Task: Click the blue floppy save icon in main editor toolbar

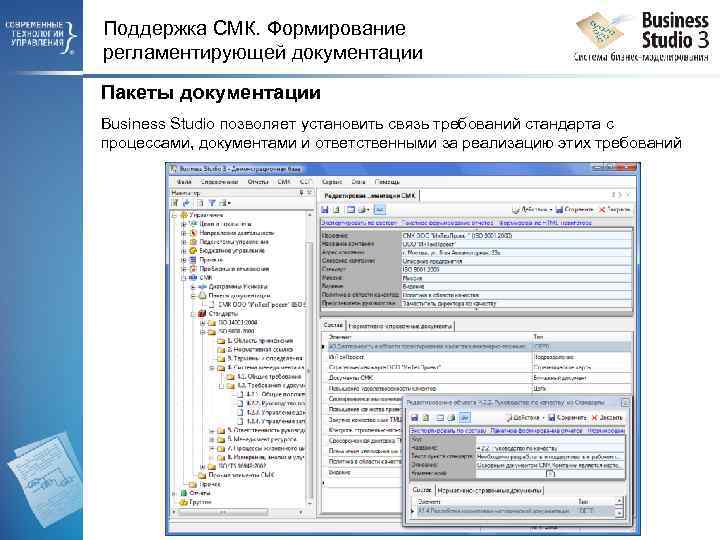Action: click(325, 210)
